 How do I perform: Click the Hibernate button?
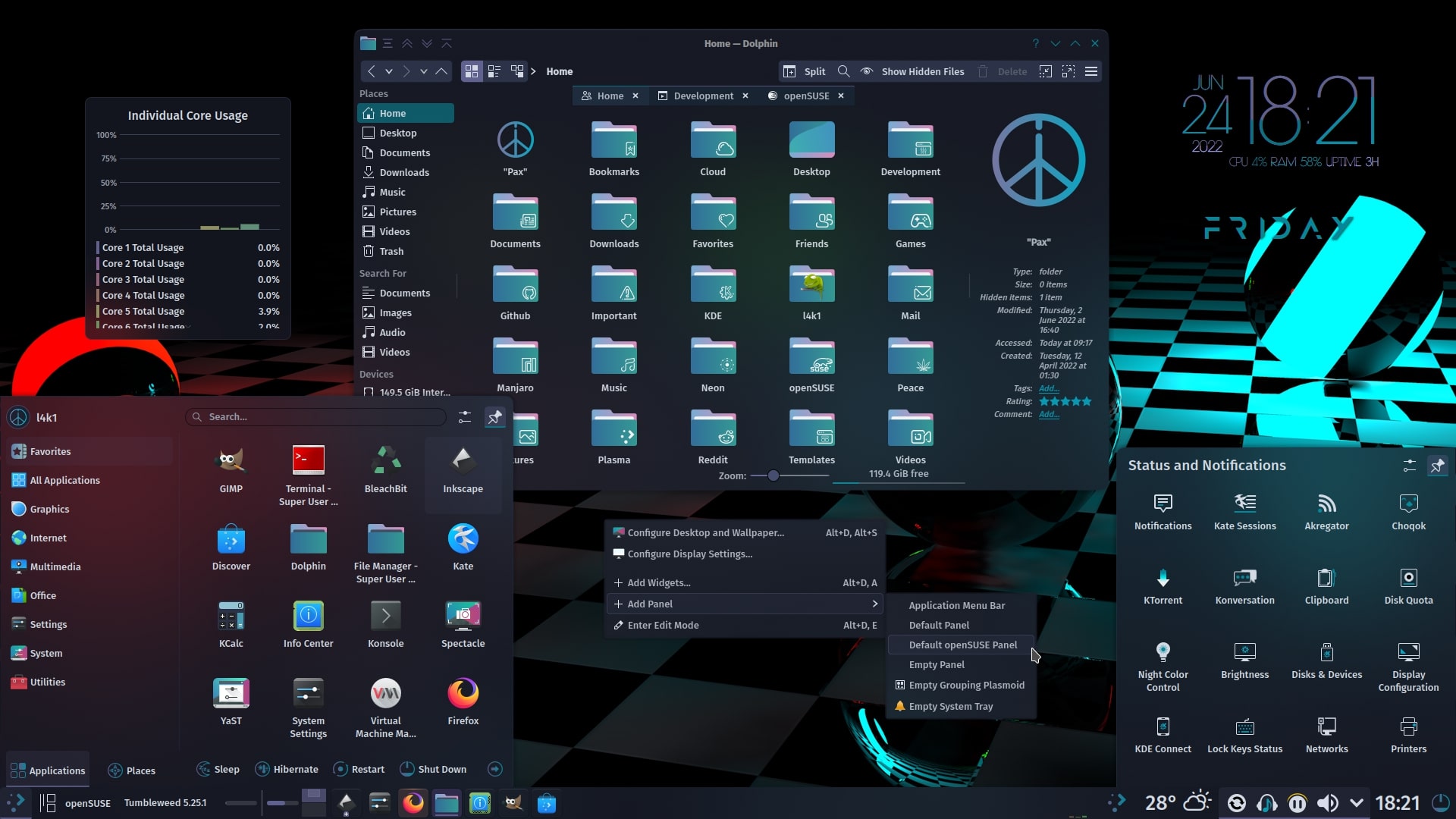[x=287, y=769]
